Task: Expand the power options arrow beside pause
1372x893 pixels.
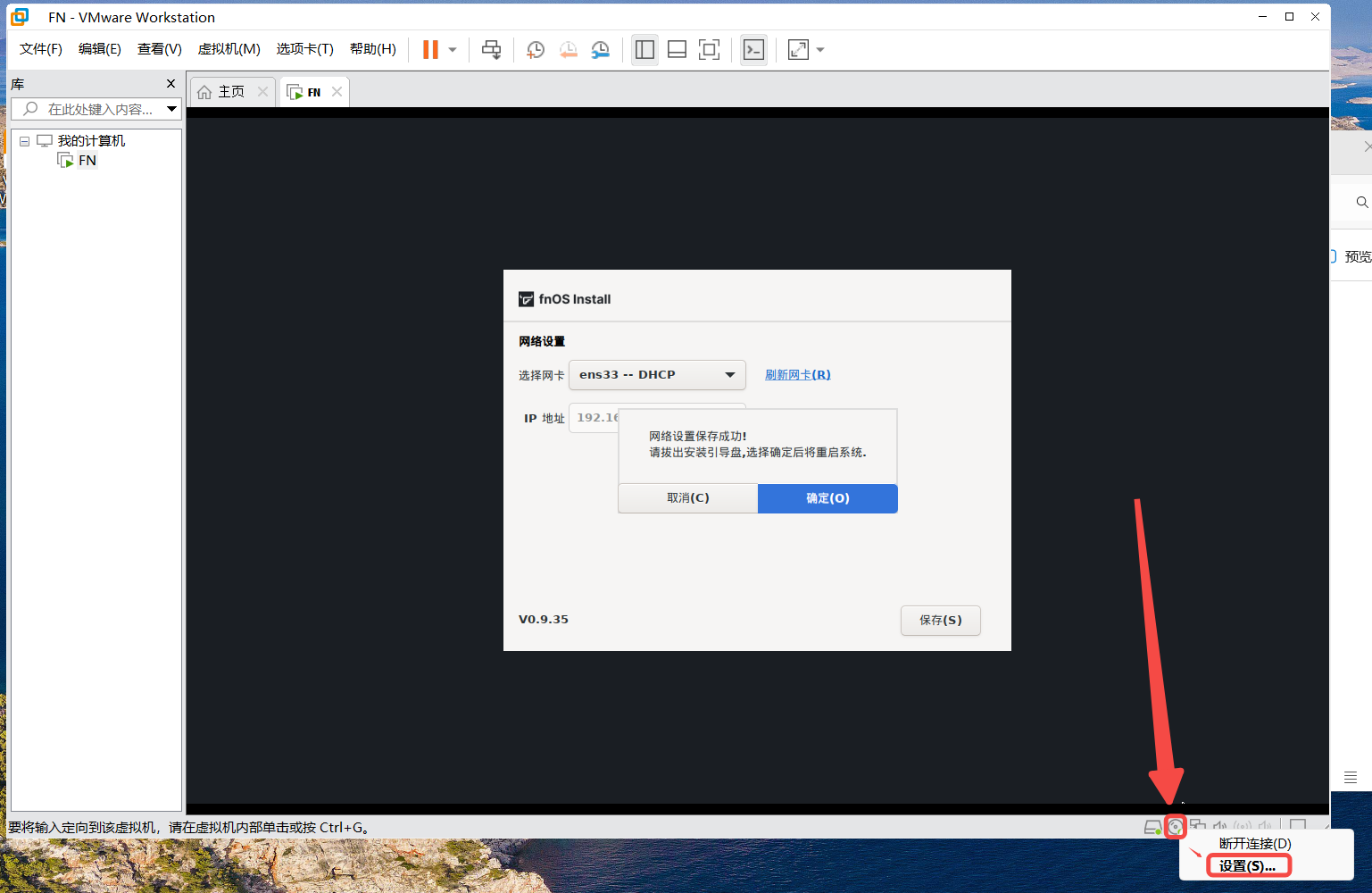Action: coord(453,50)
